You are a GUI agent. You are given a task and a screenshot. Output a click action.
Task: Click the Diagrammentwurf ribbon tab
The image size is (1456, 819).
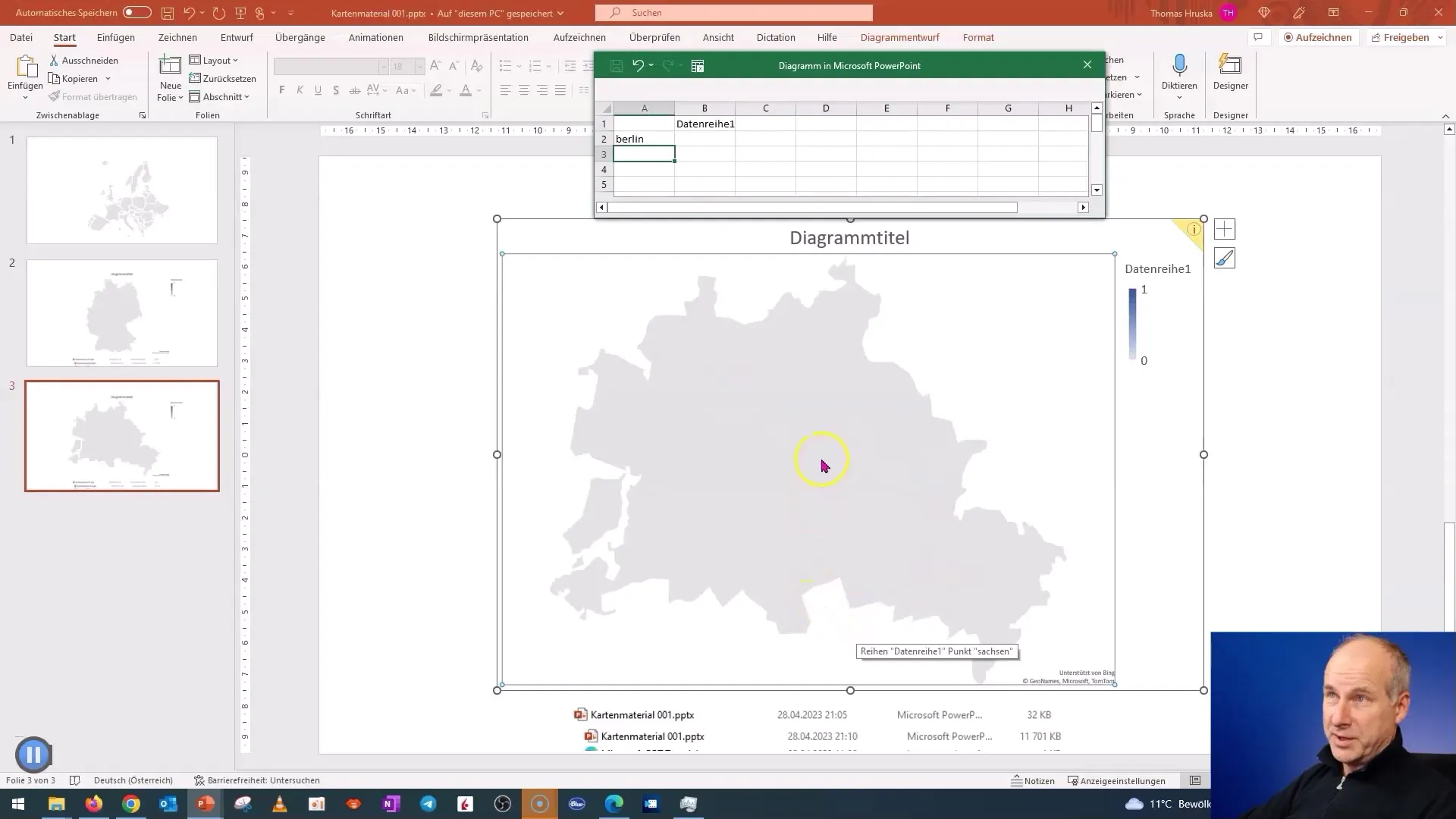(899, 37)
